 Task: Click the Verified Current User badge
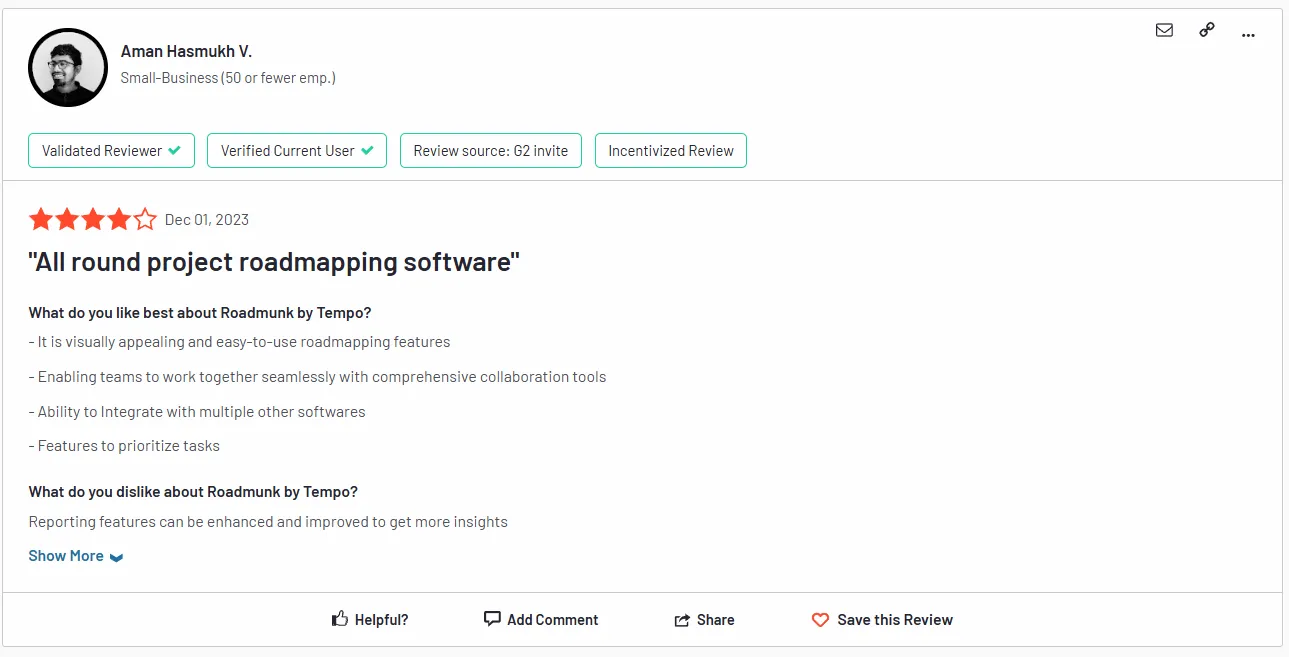pos(297,151)
